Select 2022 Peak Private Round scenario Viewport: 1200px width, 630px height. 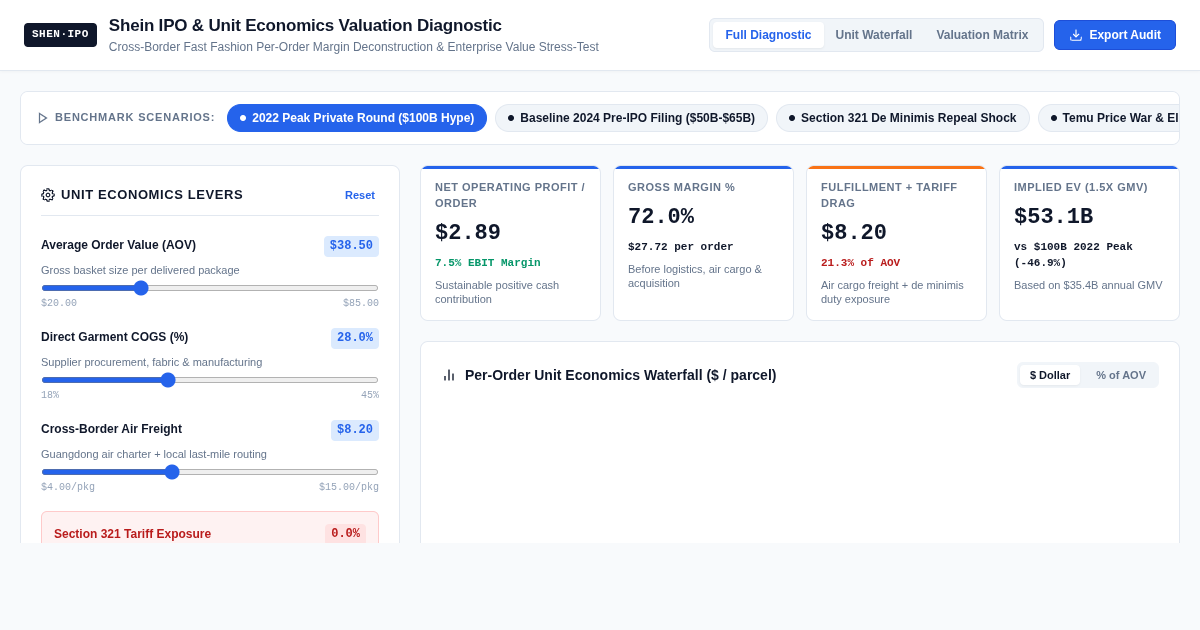357,118
